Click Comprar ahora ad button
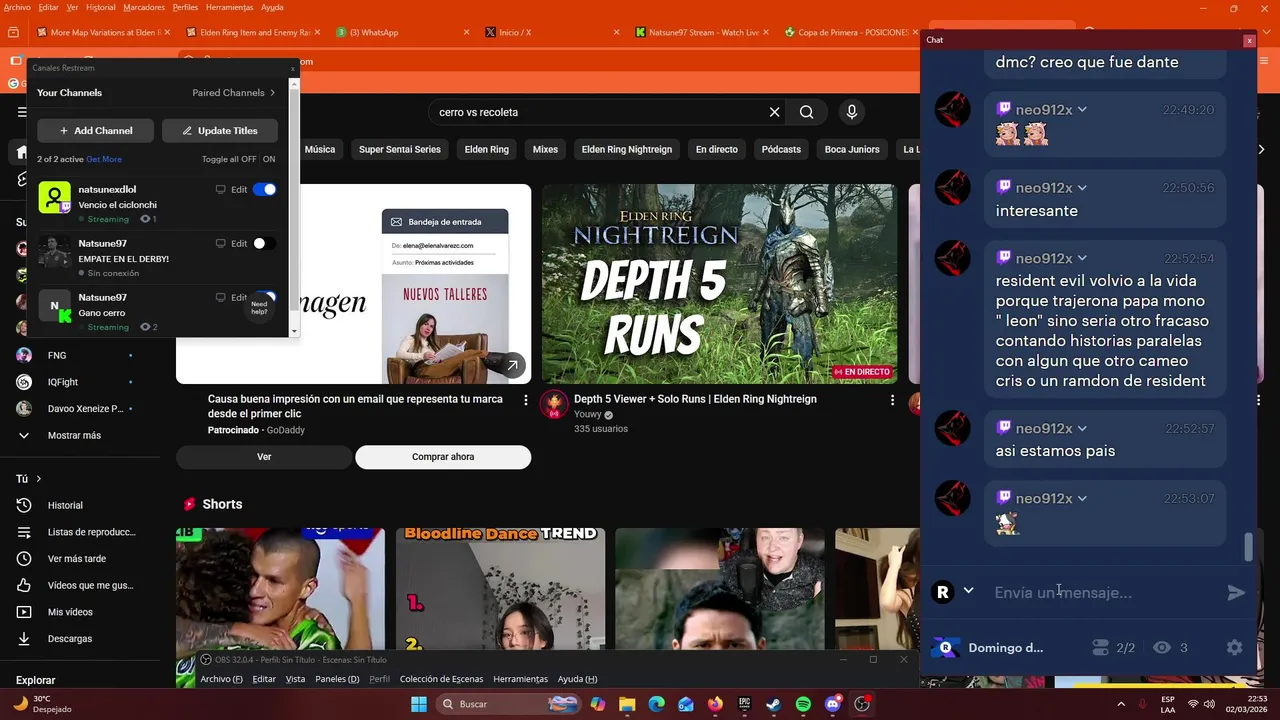 pos(443,457)
